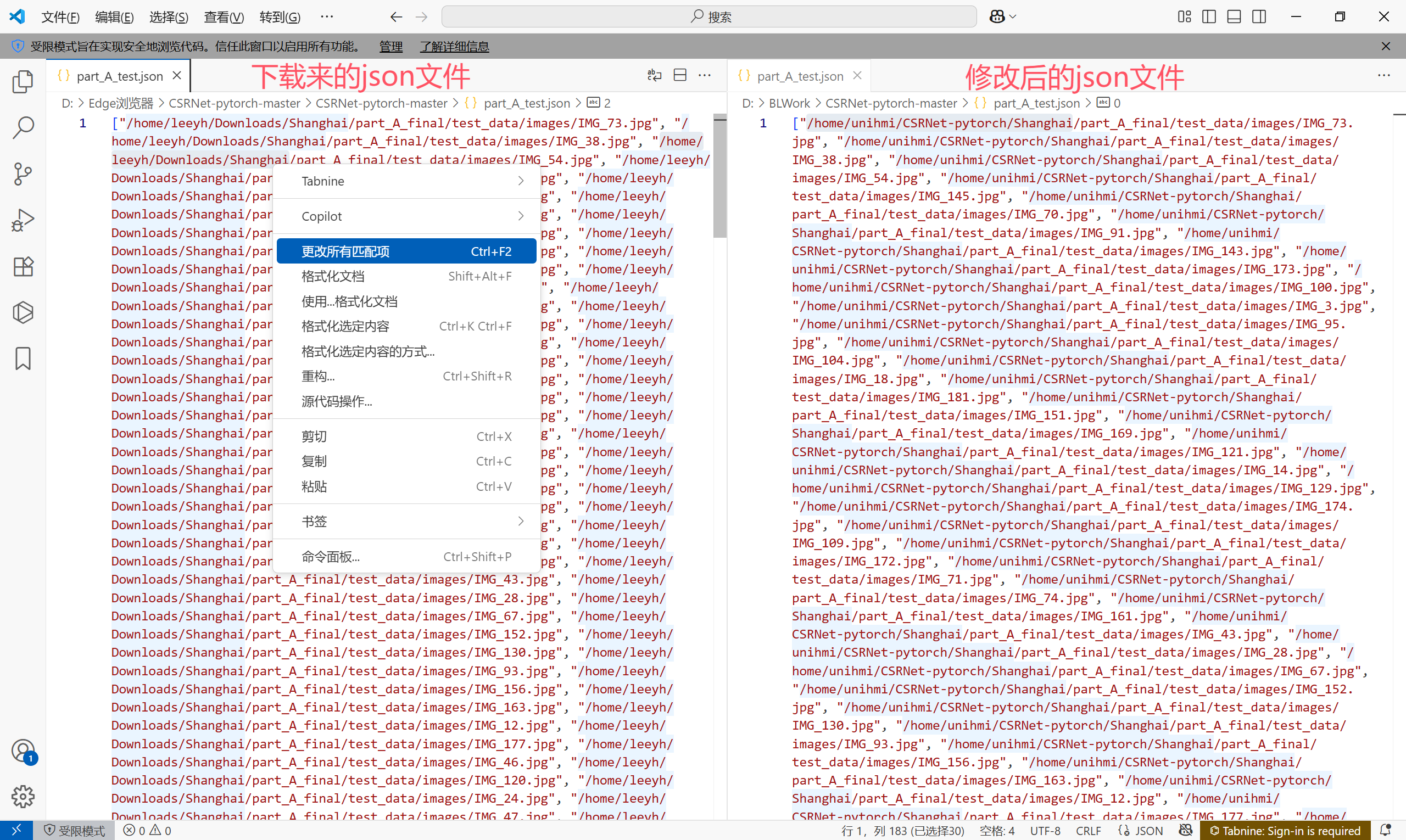This screenshot has width=1406, height=840.
Task: Expand the 书签 submenu in context menu
Action: coord(406,521)
